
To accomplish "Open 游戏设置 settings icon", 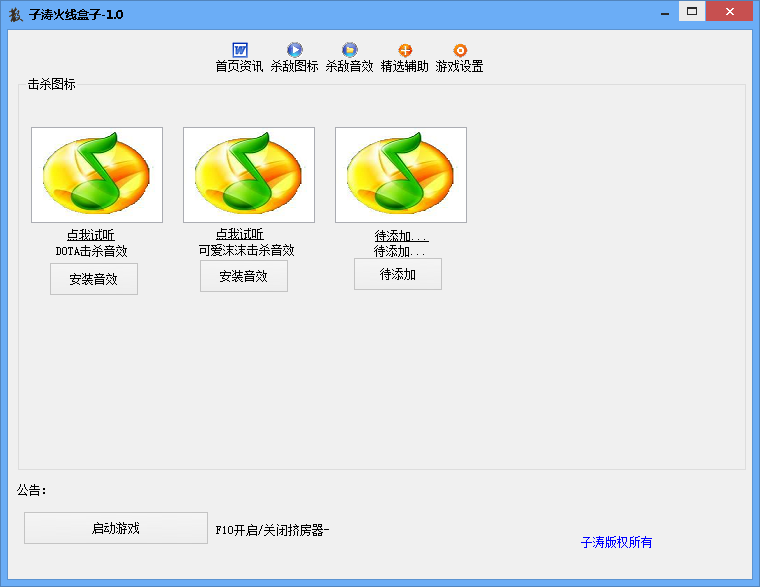I will (459, 50).
